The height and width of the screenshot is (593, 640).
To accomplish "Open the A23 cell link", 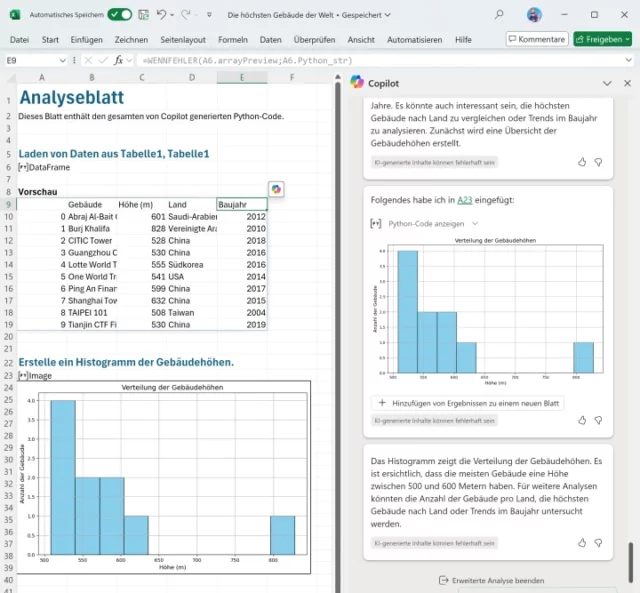I will tap(464, 200).
